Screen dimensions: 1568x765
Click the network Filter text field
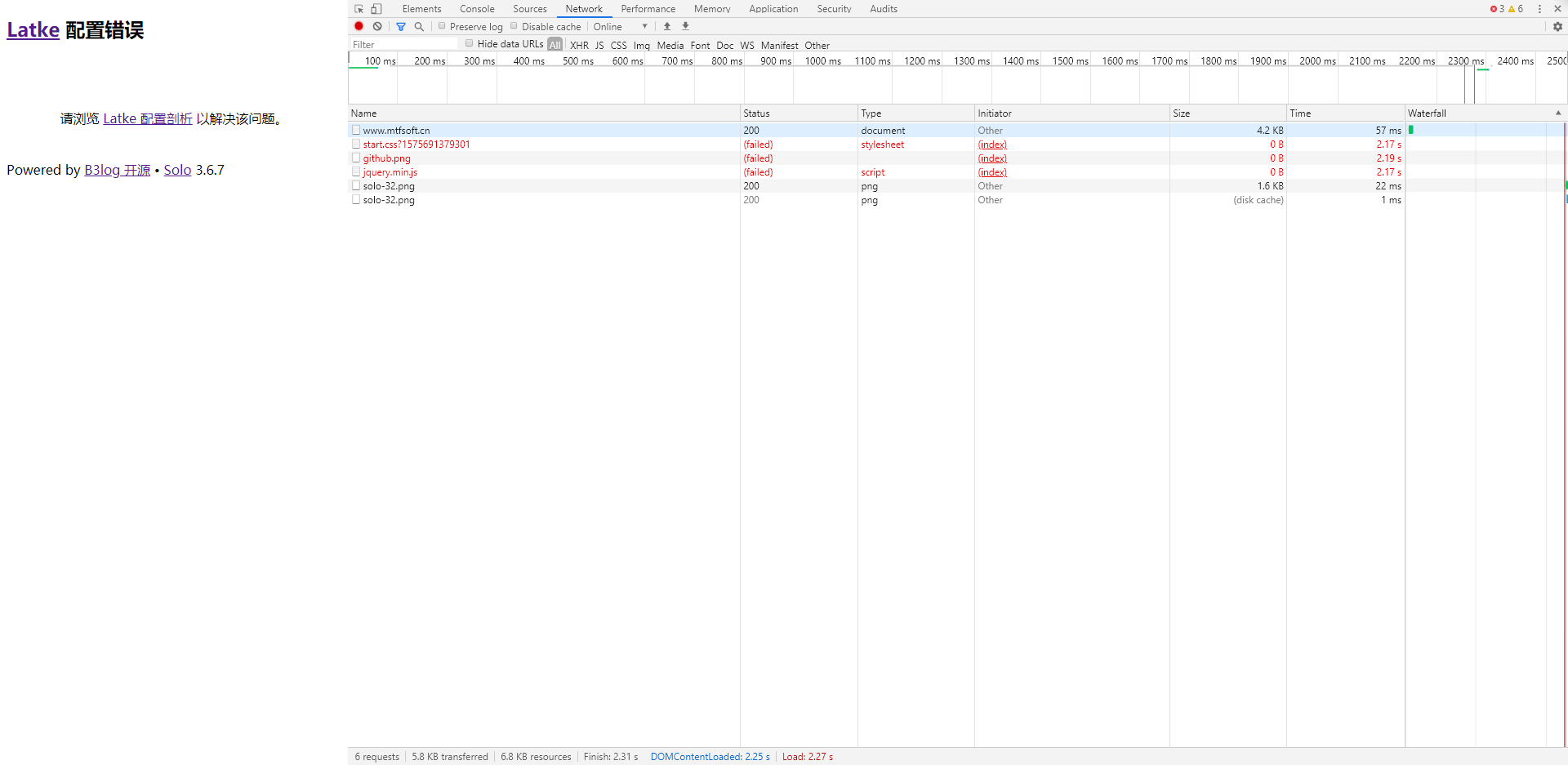(x=404, y=45)
